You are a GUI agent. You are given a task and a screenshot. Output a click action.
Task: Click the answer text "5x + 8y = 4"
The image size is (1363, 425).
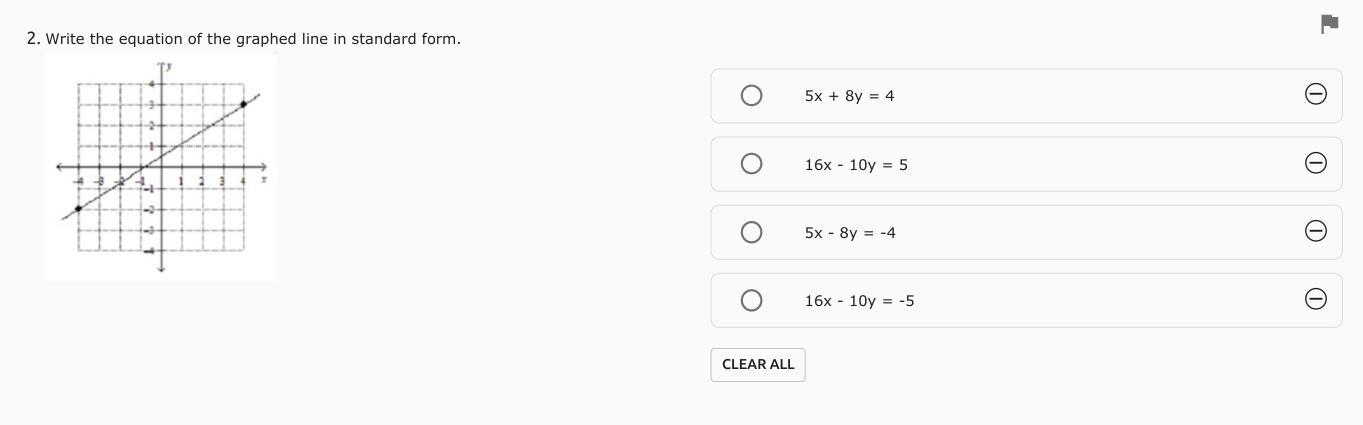pyautogui.click(x=849, y=96)
